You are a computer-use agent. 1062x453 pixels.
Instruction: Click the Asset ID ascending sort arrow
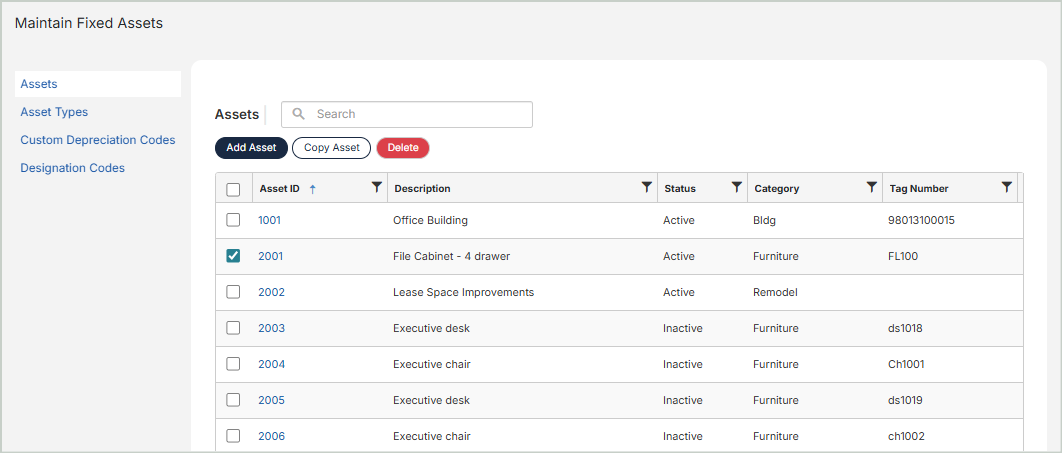(312, 188)
